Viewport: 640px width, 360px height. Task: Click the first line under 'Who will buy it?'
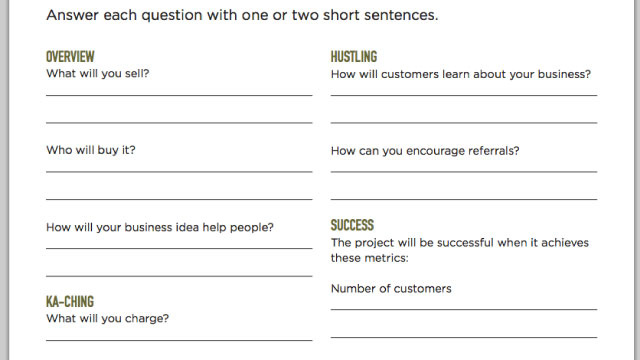179,172
